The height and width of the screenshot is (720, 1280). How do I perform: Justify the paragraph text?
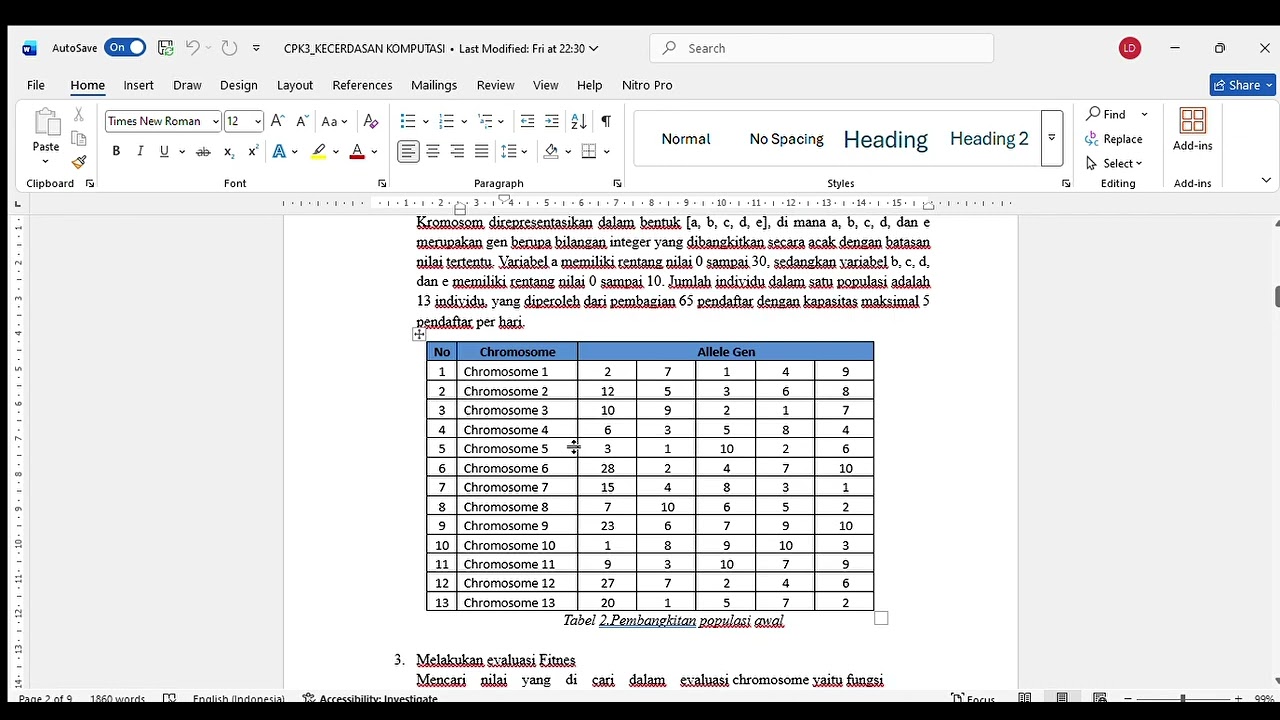click(x=481, y=152)
